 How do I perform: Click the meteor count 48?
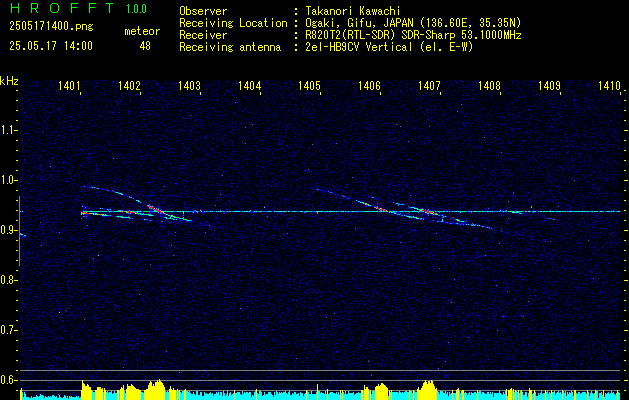(x=145, y=46)
